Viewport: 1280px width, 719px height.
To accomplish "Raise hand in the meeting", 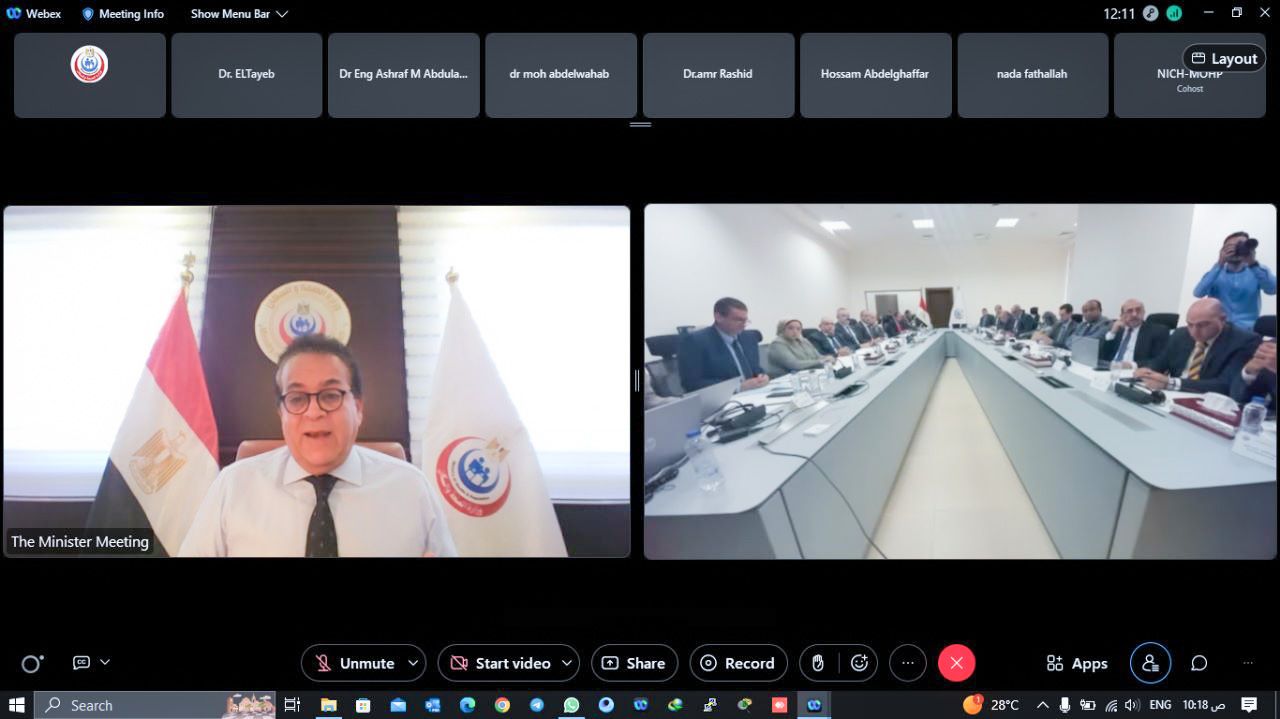I will pyautogui.click(x=818, y=663).
